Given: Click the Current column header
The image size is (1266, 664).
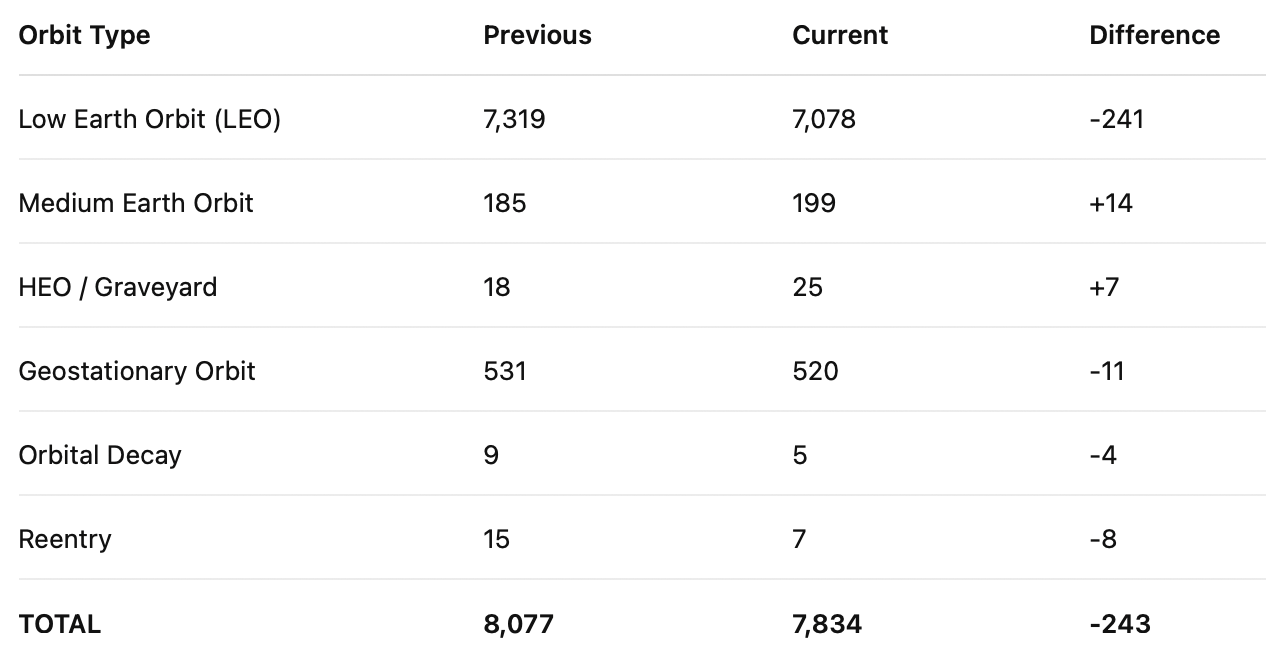Looking at the screenshot, I should pyautogui.click(x=840, y=35).
